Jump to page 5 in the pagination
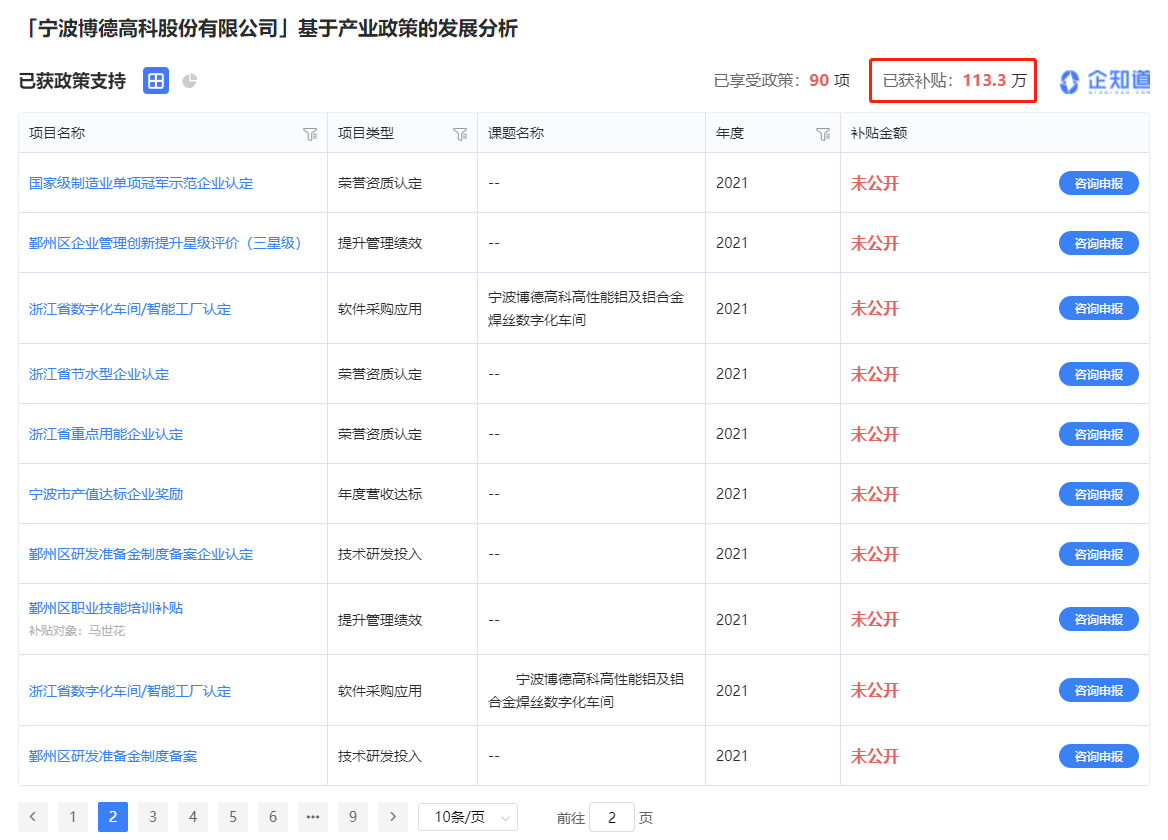1168x840 pixels. (233, 817)
